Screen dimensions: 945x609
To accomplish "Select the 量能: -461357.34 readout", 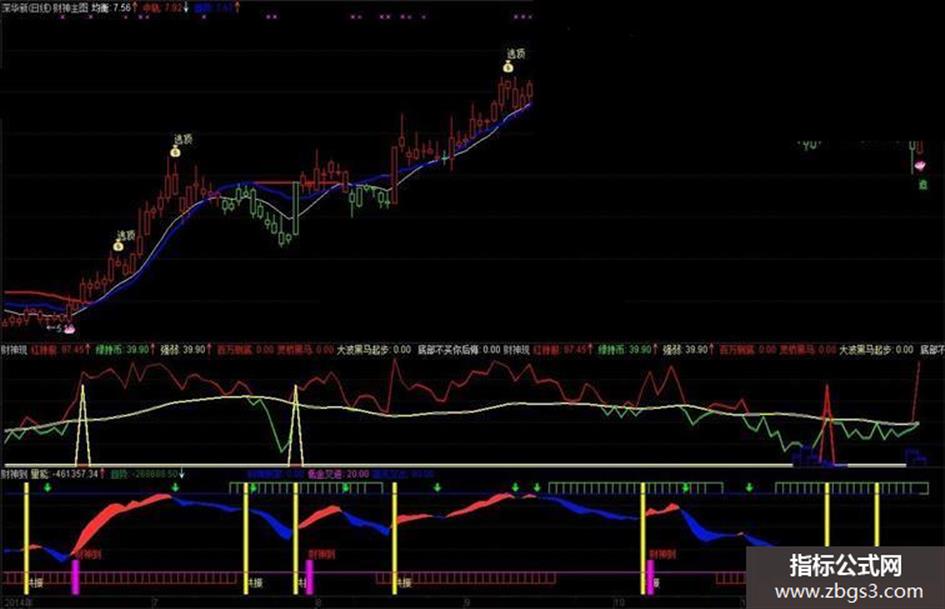I will tap(64, 474).
